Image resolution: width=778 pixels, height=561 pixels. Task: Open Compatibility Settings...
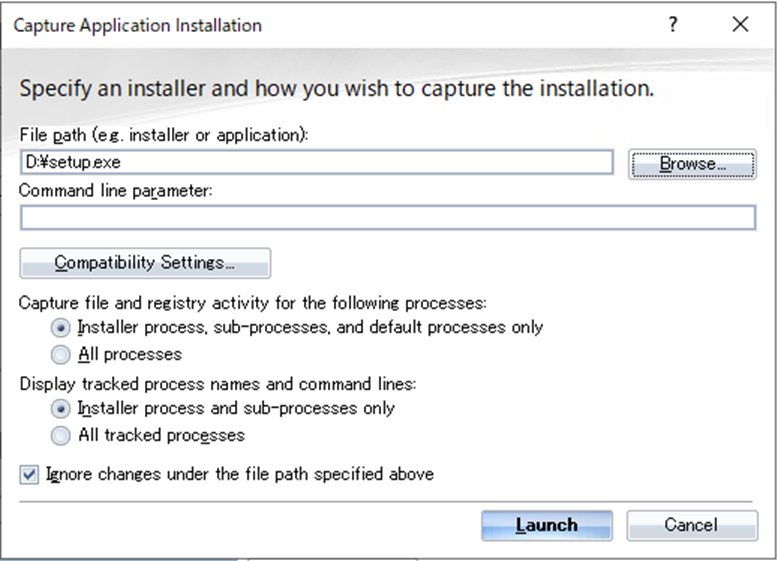(x=145, y=263)
